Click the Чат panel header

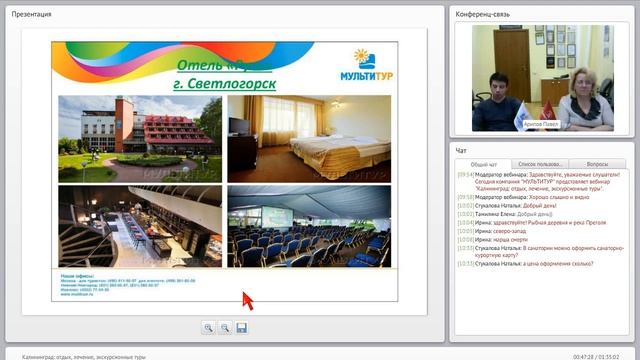(461, 151)
